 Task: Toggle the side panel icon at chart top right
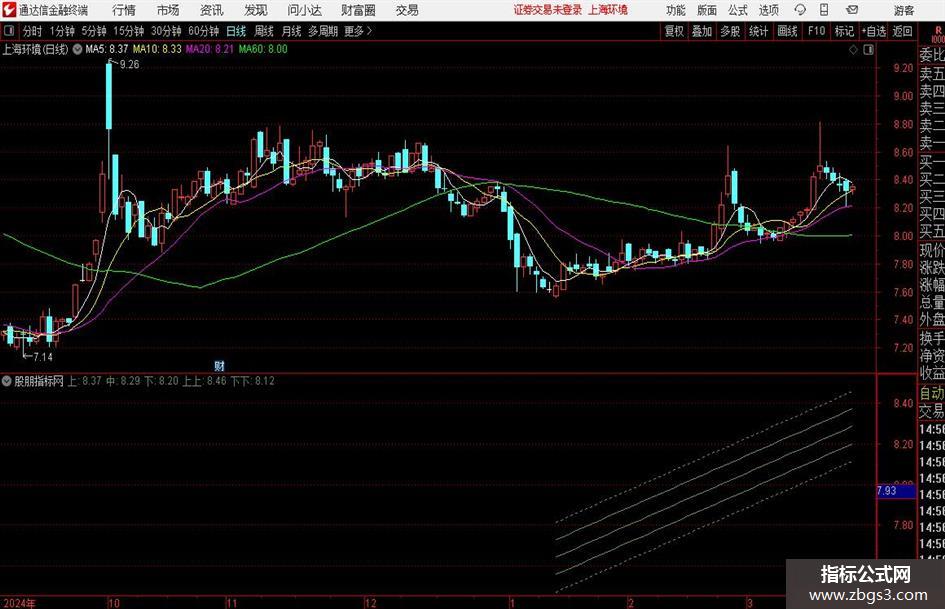(x=868, y=50)
